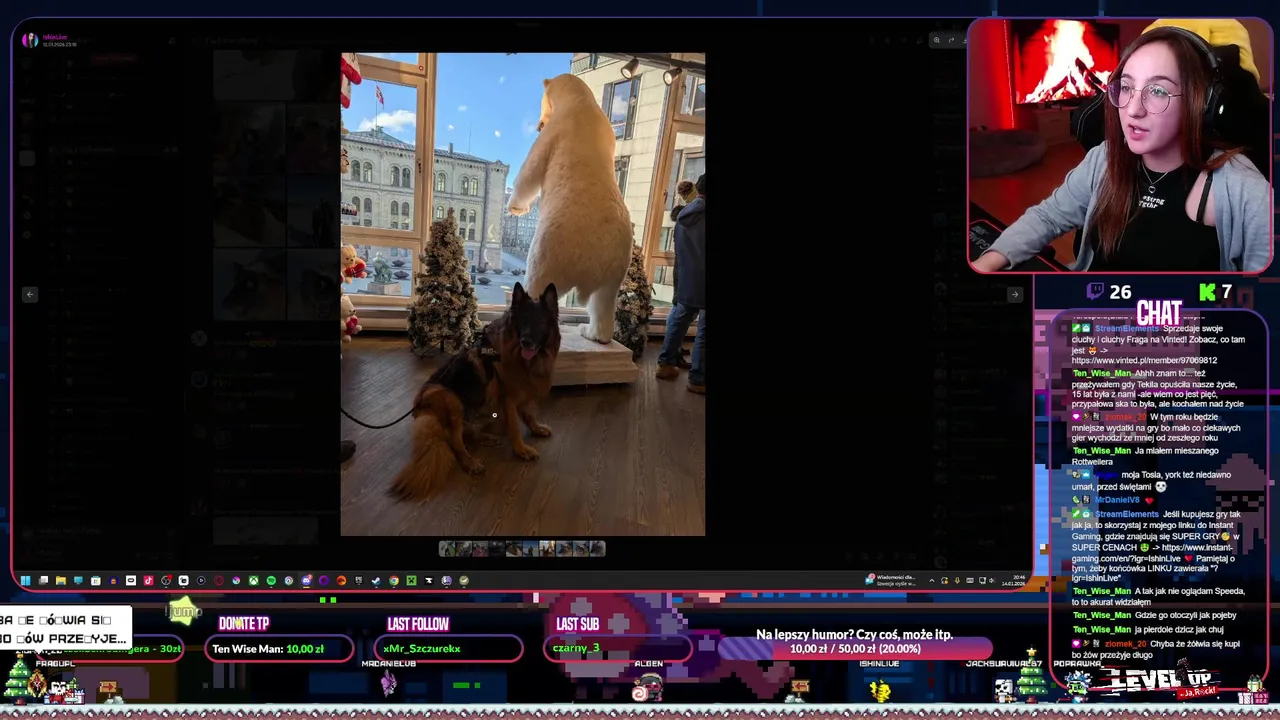Screen dimensions: 1280x720
Task: Click the DONATE TP label
Action: coord(243,623)
